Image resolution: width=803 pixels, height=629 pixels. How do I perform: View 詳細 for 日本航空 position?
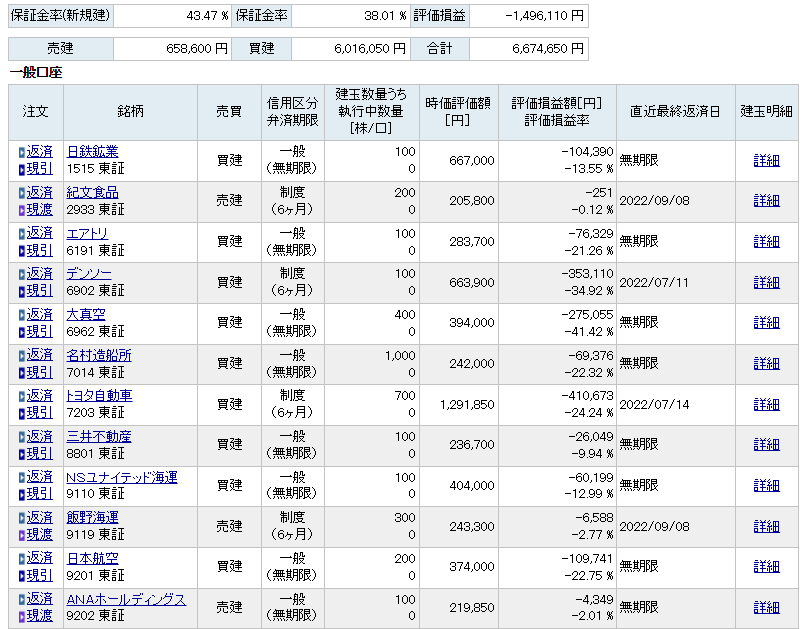(x=766, y=566)
